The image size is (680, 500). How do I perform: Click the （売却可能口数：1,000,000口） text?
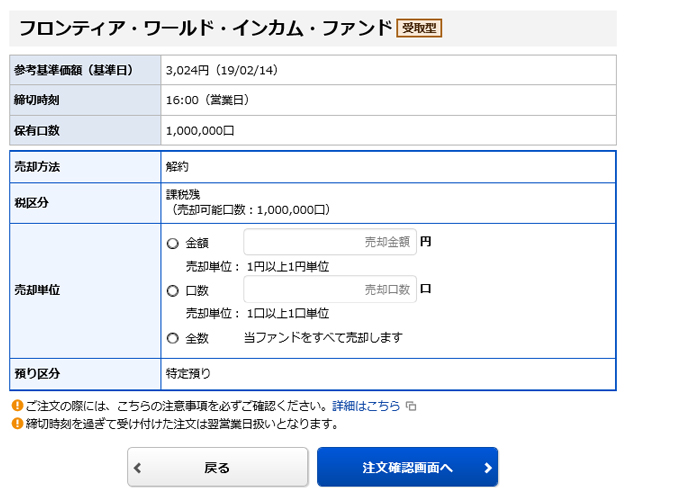pyautogui.click(x=249, y=210)
